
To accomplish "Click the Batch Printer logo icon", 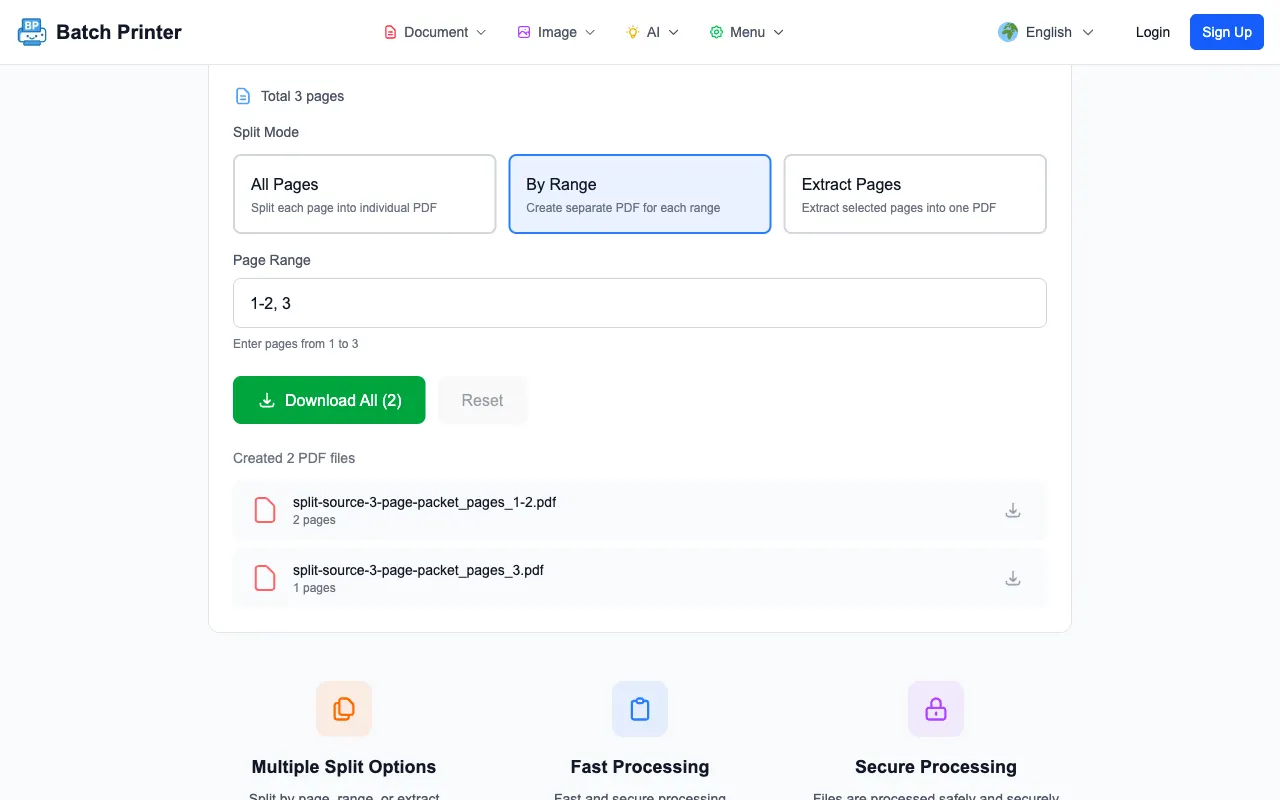I will [32, 32].
